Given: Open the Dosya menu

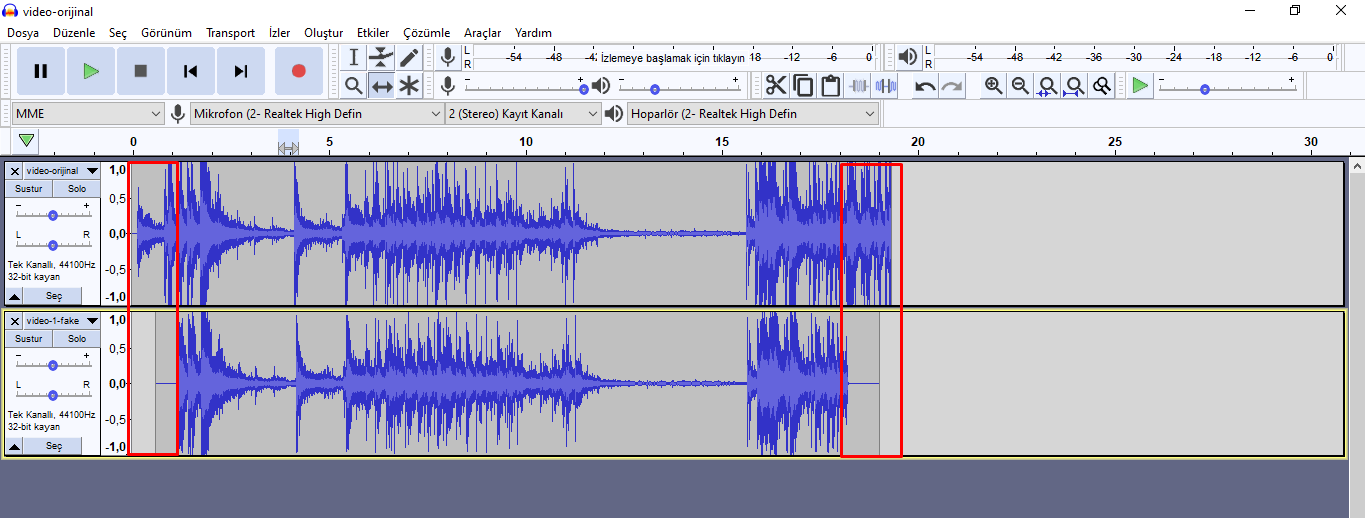Looking at the screenshot, I should click(23, 33).
